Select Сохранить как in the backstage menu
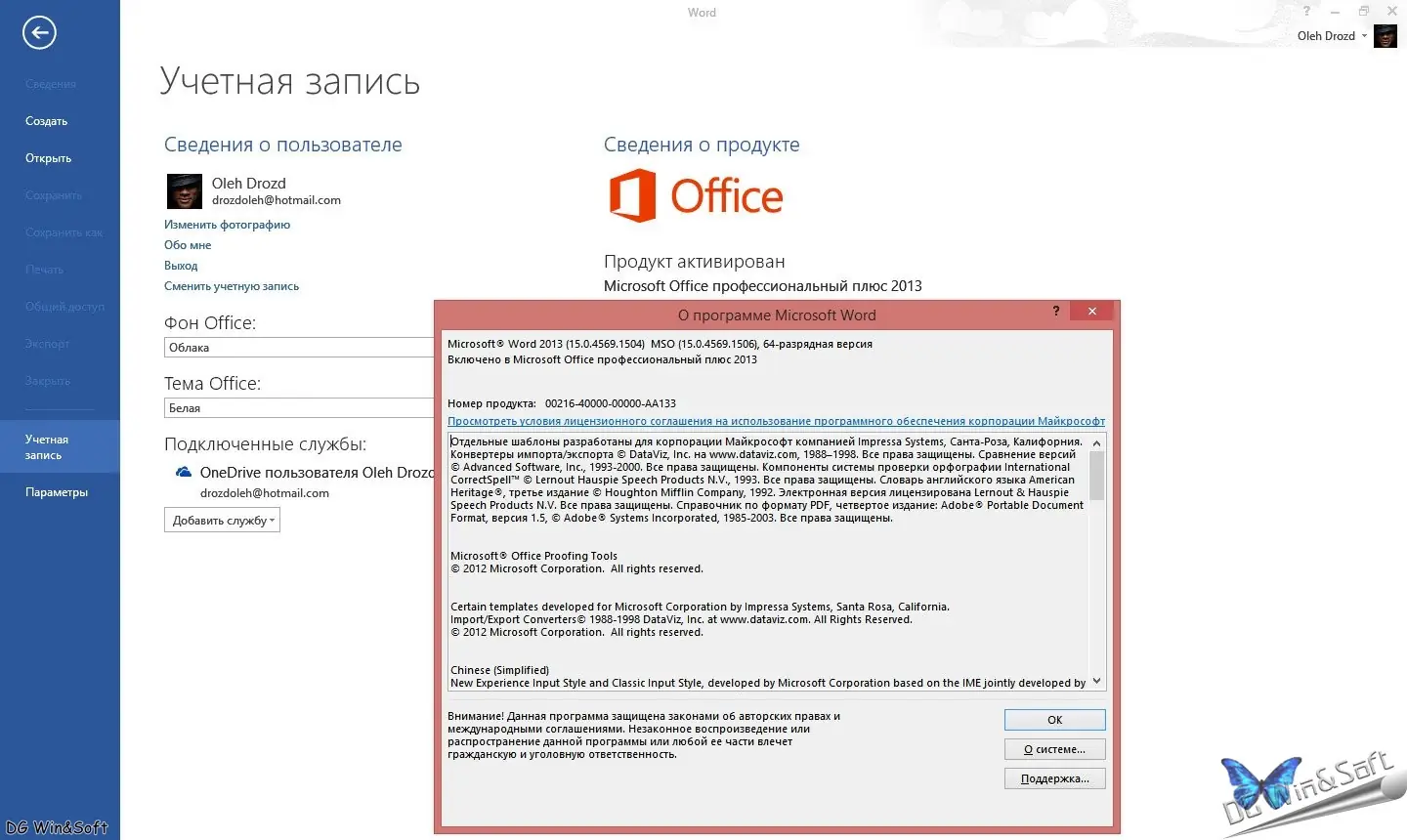This screenshot has width=1407, height=840. pos(64,232)
